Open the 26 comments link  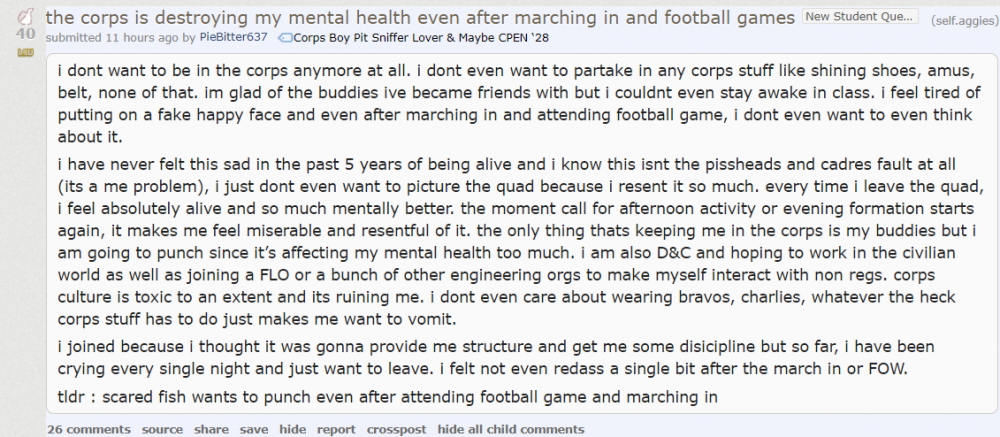88,429
